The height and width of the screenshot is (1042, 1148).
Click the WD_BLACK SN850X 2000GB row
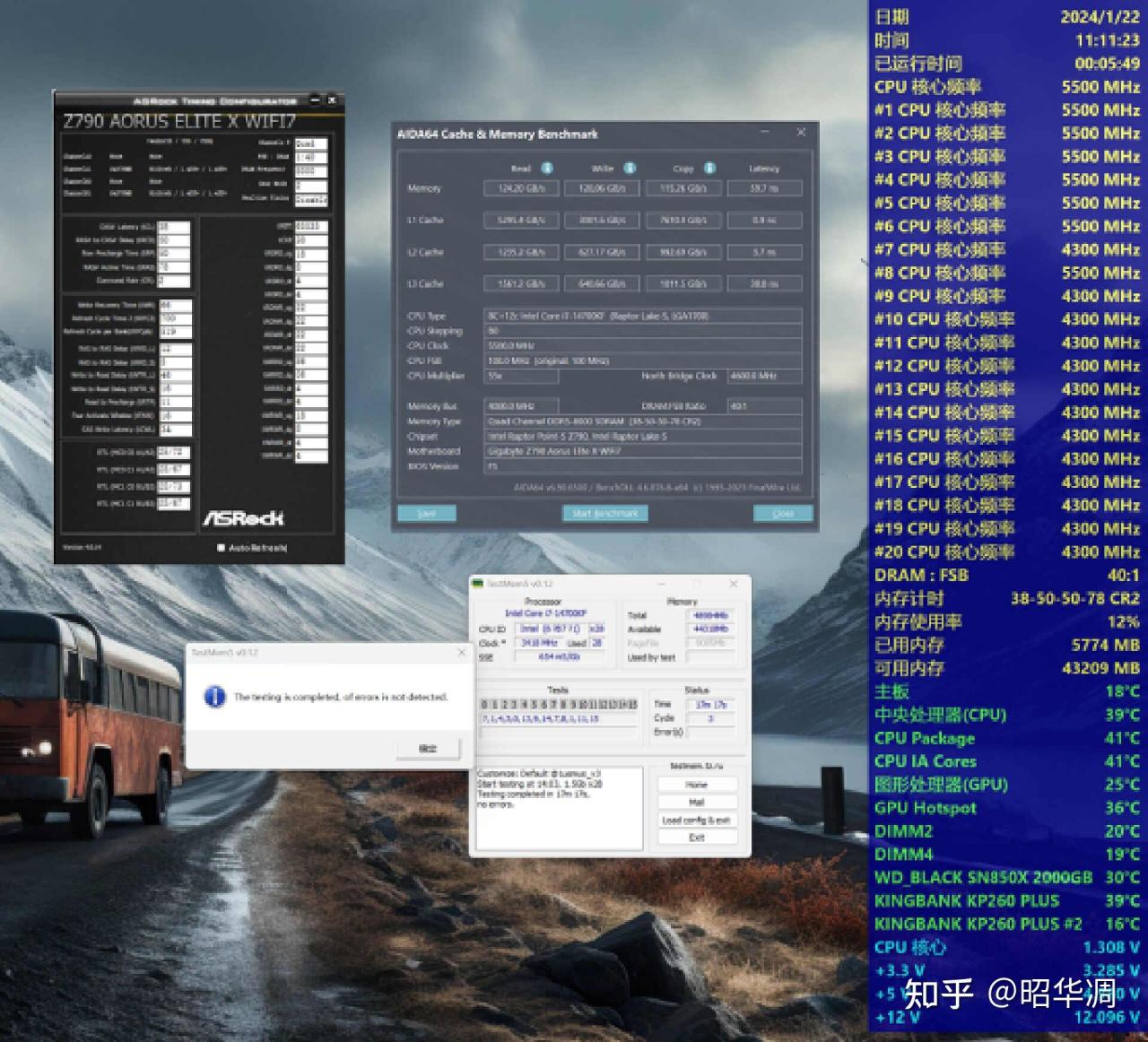[x=1007, y=877]
